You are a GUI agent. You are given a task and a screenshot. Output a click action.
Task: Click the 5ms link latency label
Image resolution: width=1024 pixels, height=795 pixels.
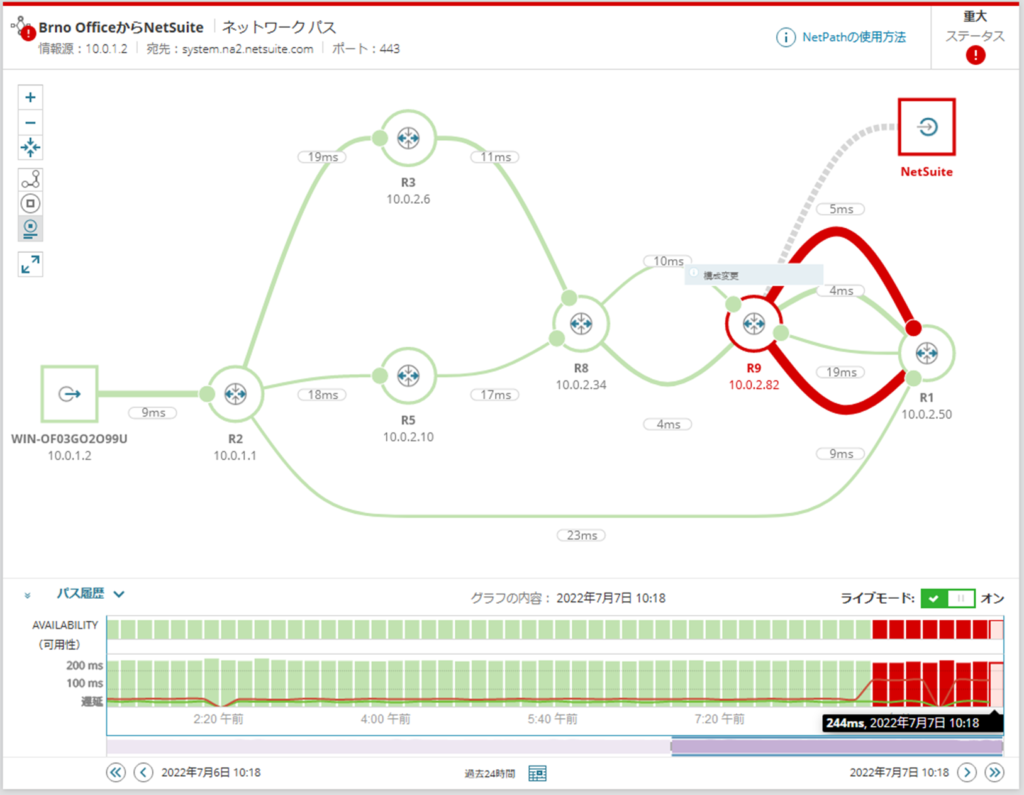pyautogui.click(x=840, y=209)
